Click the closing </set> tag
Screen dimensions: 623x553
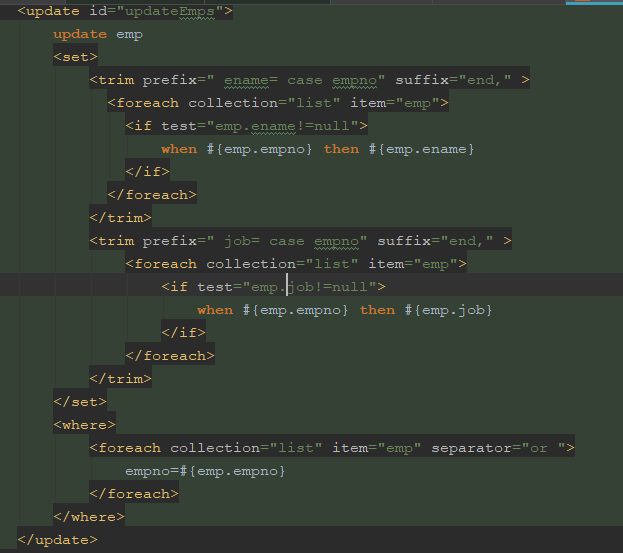point(80,402)
